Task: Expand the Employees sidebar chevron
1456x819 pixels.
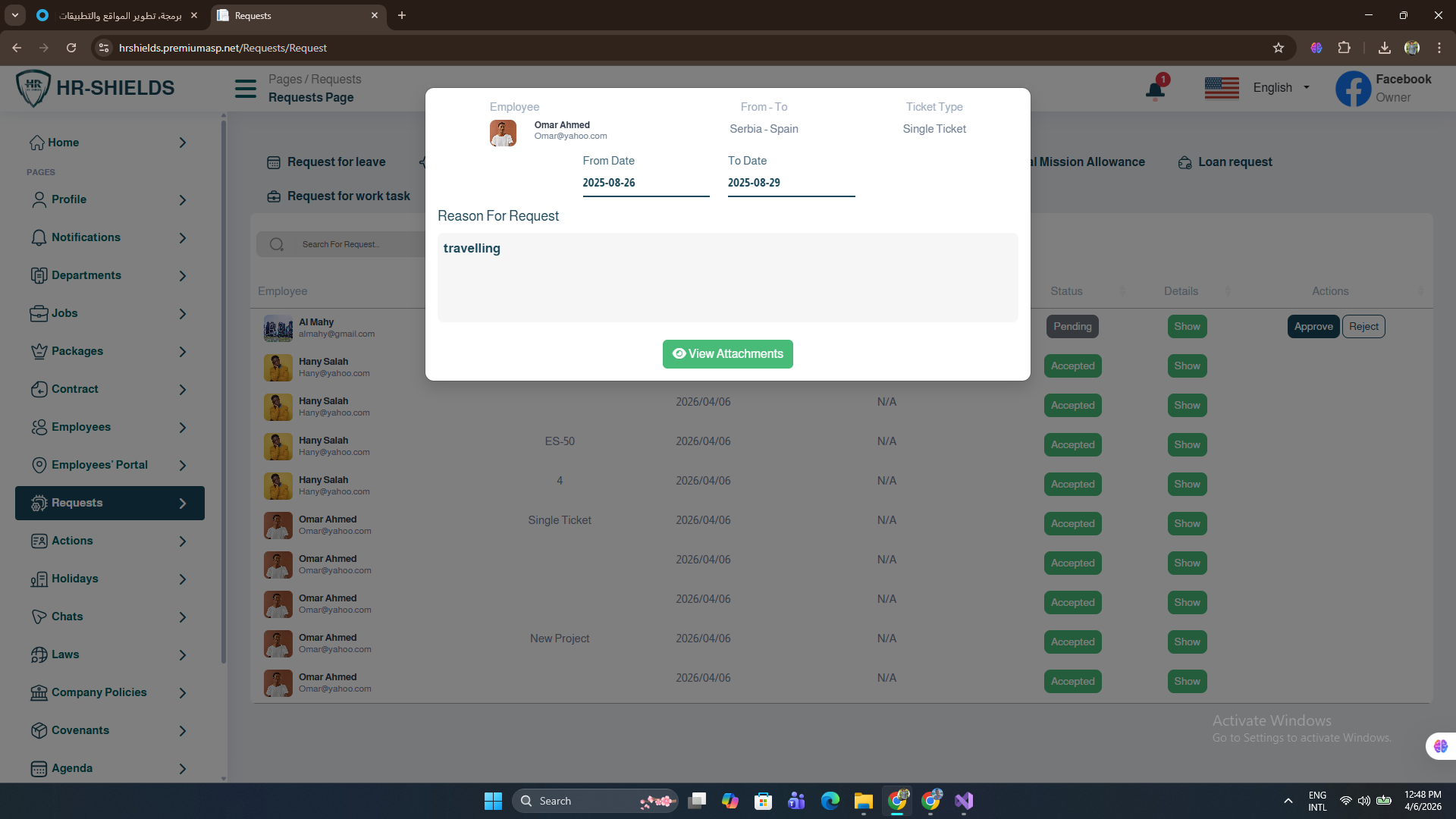Action: coord(183,428)
